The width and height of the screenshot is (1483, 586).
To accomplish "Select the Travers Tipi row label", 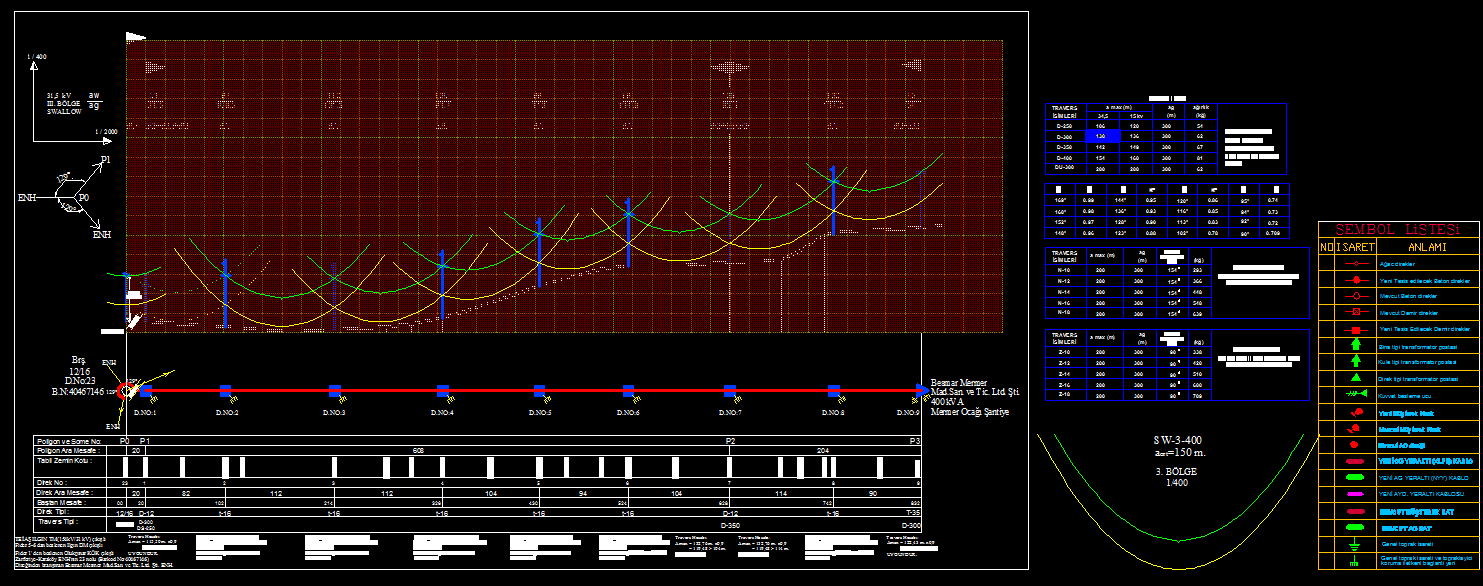I will [57, 522].
